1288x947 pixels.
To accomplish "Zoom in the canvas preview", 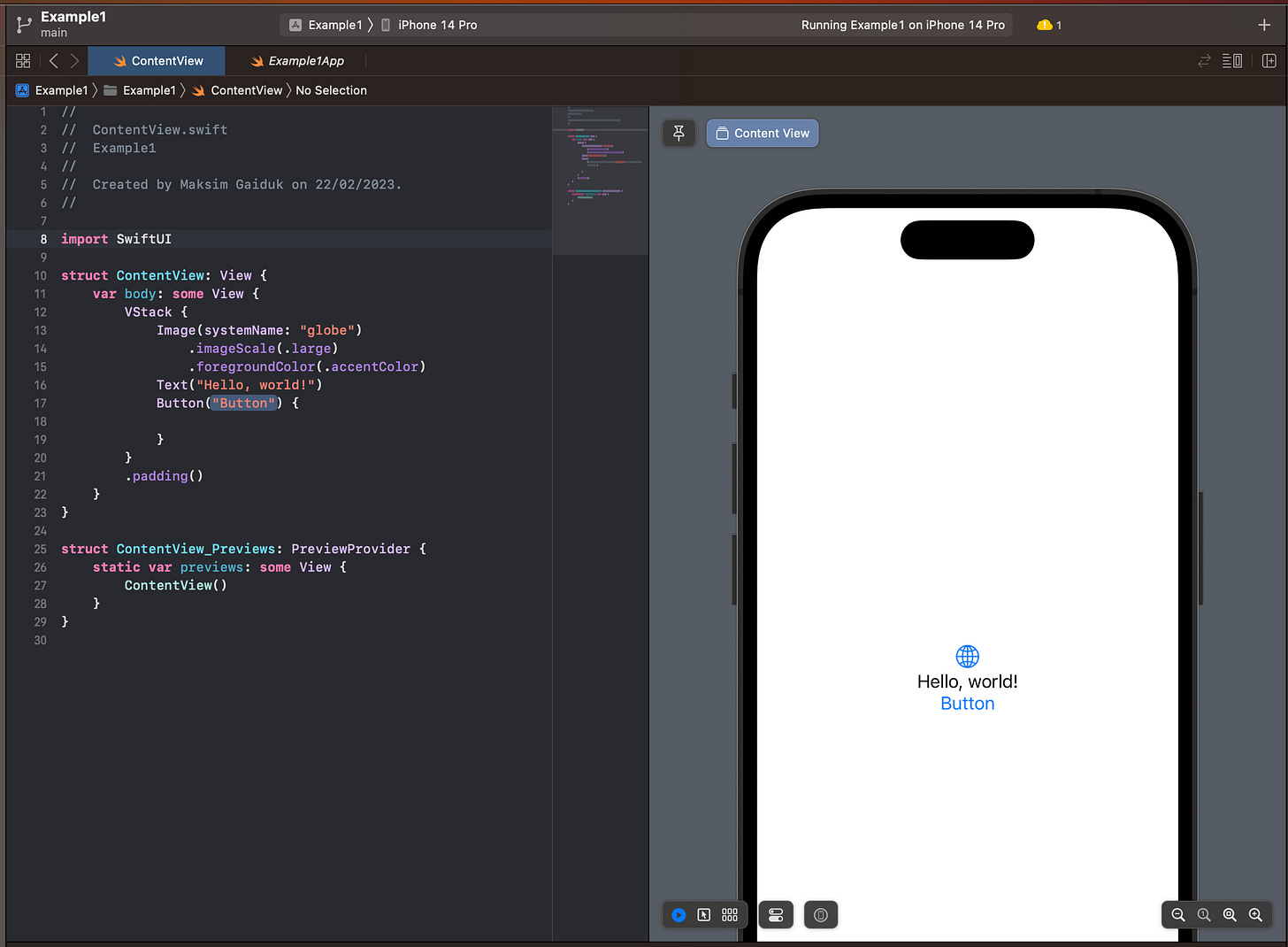I will pyautogui.click(x=1255, y=915).
